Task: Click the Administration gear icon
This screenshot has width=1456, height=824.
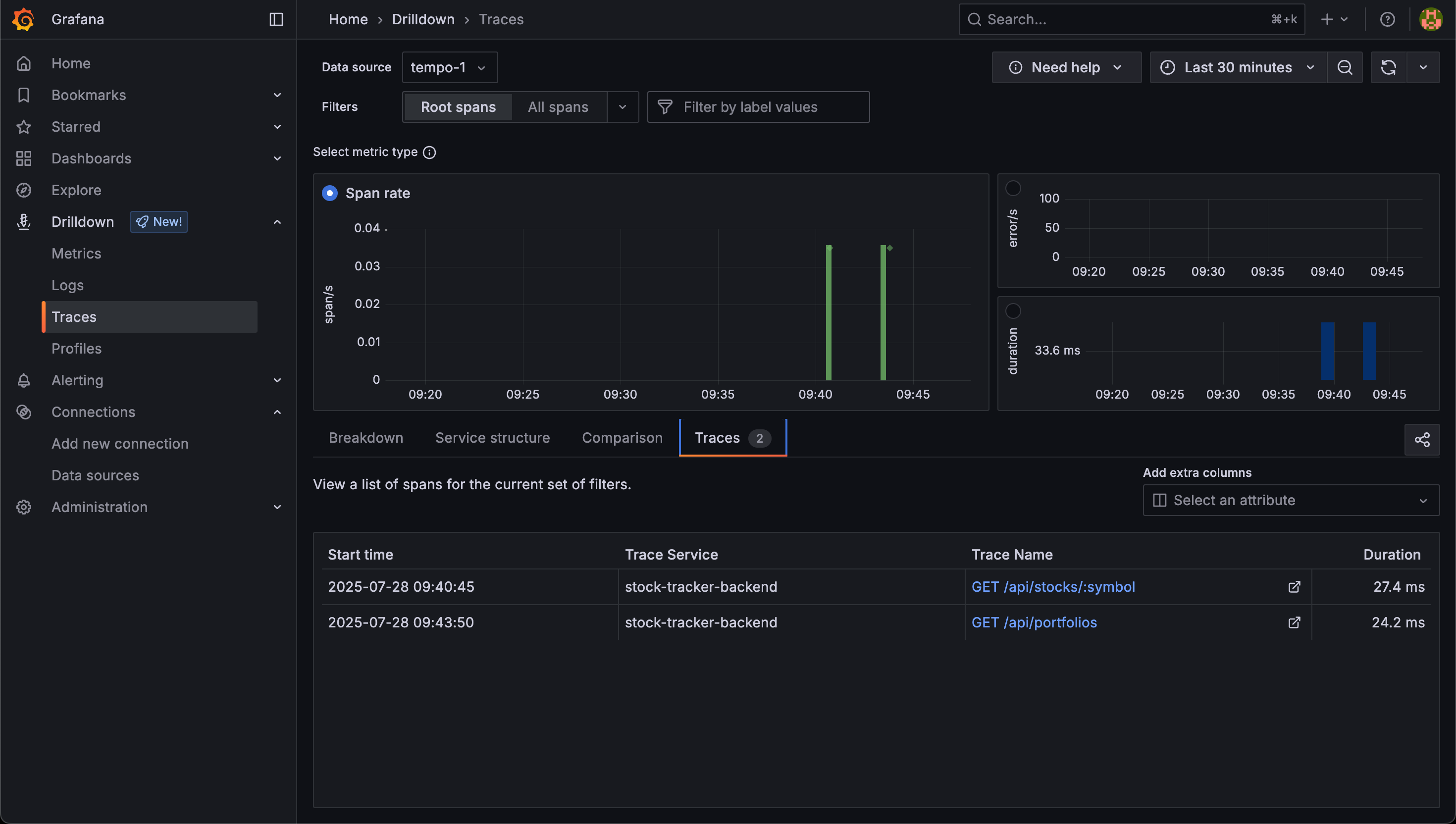Action: click(x=23, y=507)
